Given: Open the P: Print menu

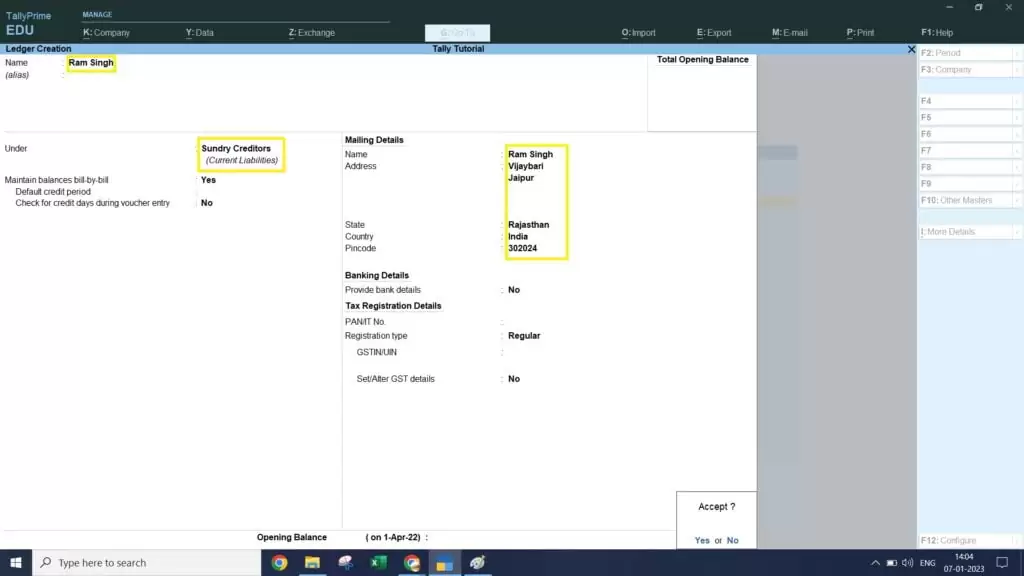Looking at the screenshot, I should 860,33.
